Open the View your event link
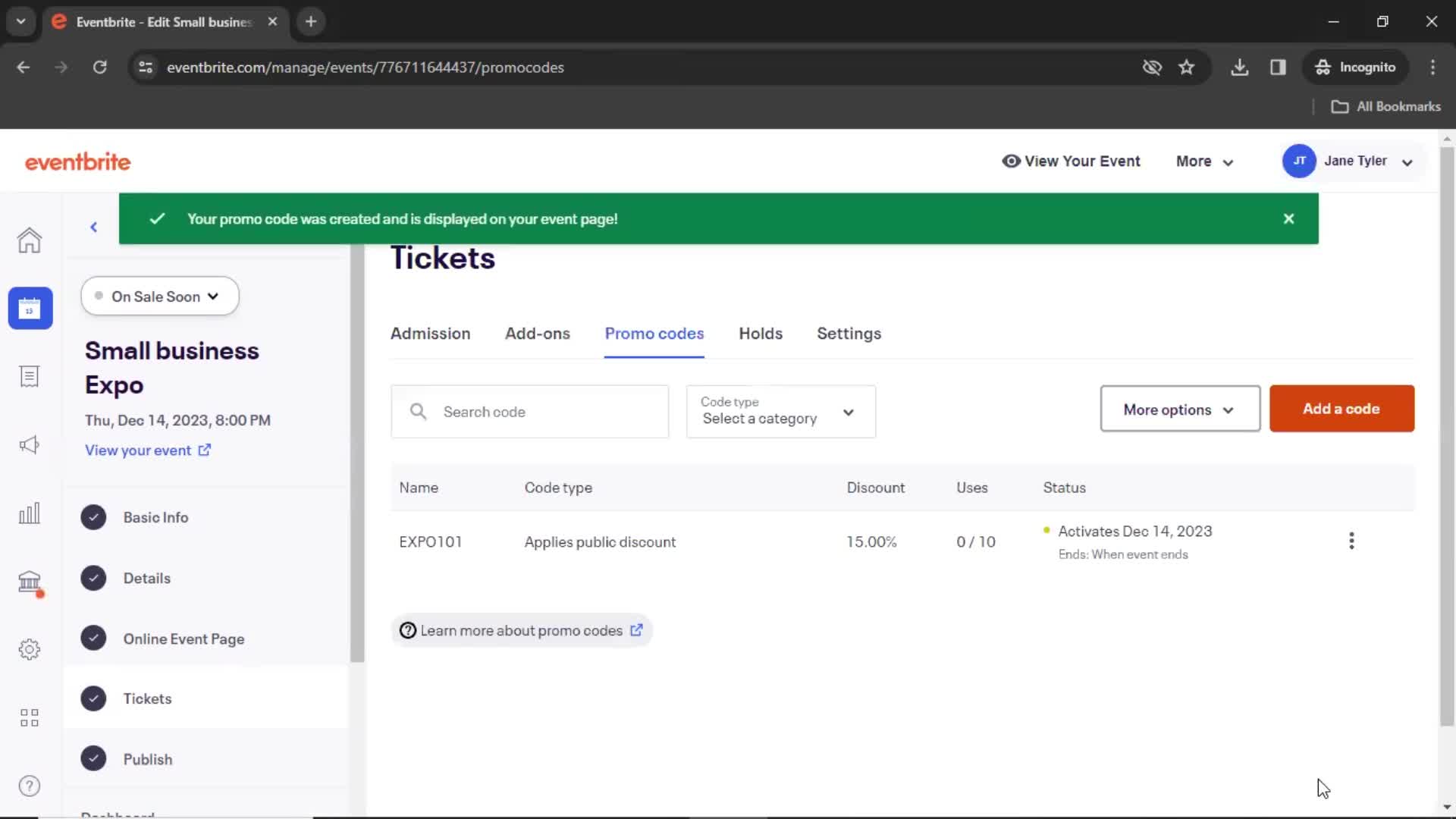 (x=148, y=450)
